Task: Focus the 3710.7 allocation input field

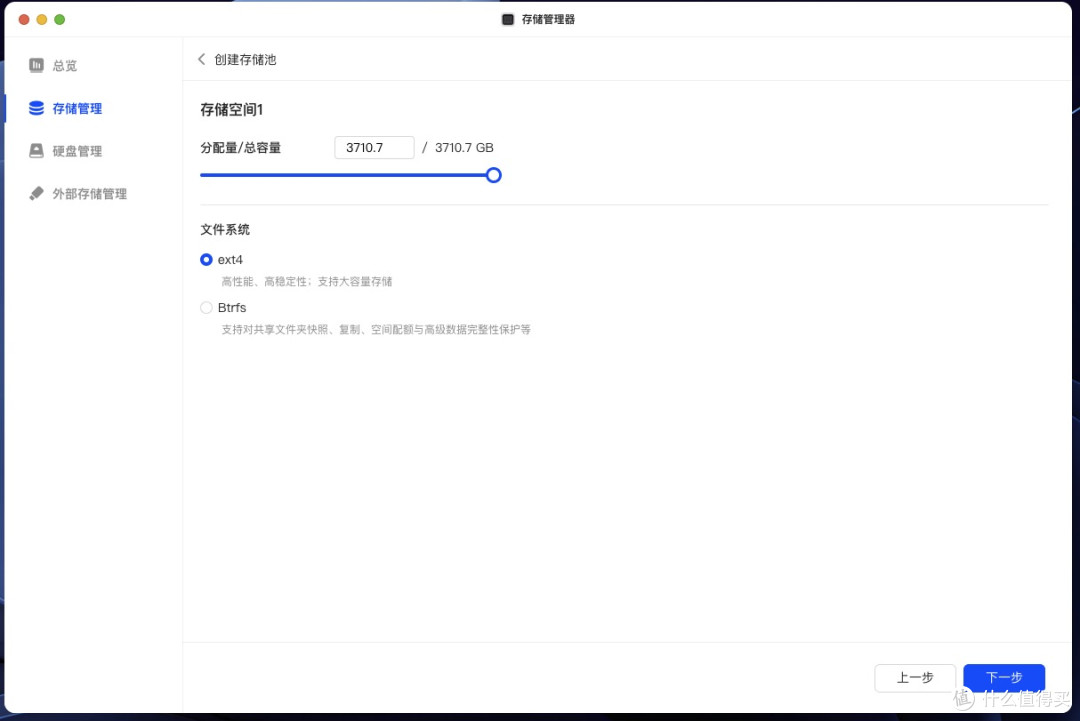Action: [x=374, y=147]
